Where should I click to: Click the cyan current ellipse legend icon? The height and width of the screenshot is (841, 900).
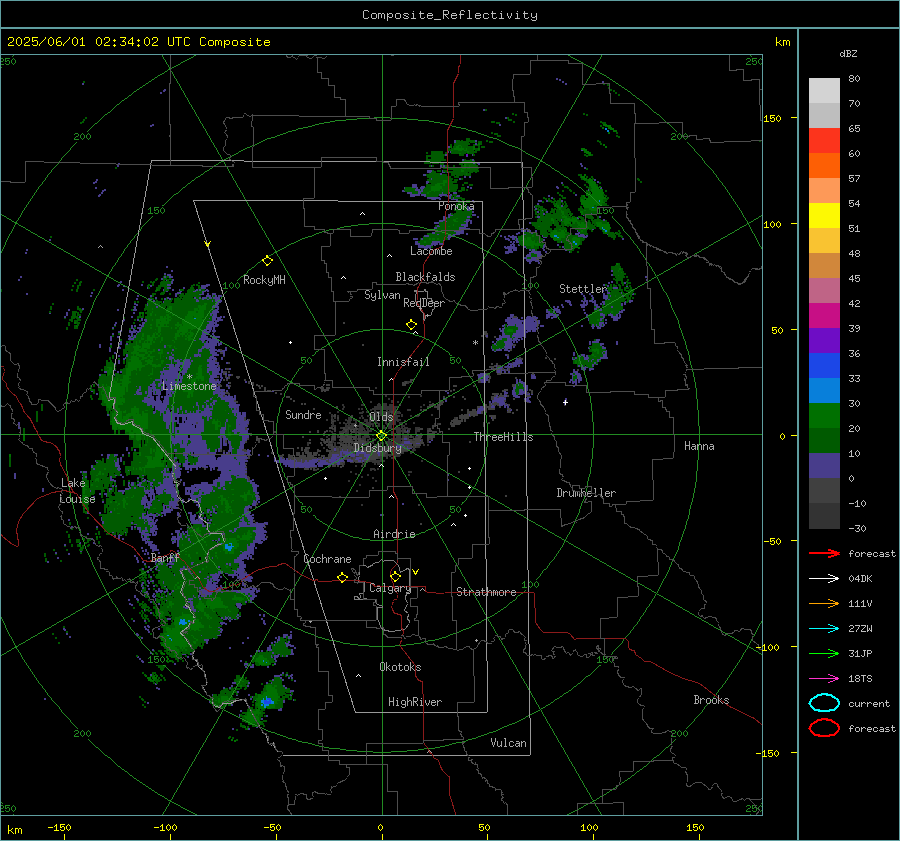[x=824, y=703]
